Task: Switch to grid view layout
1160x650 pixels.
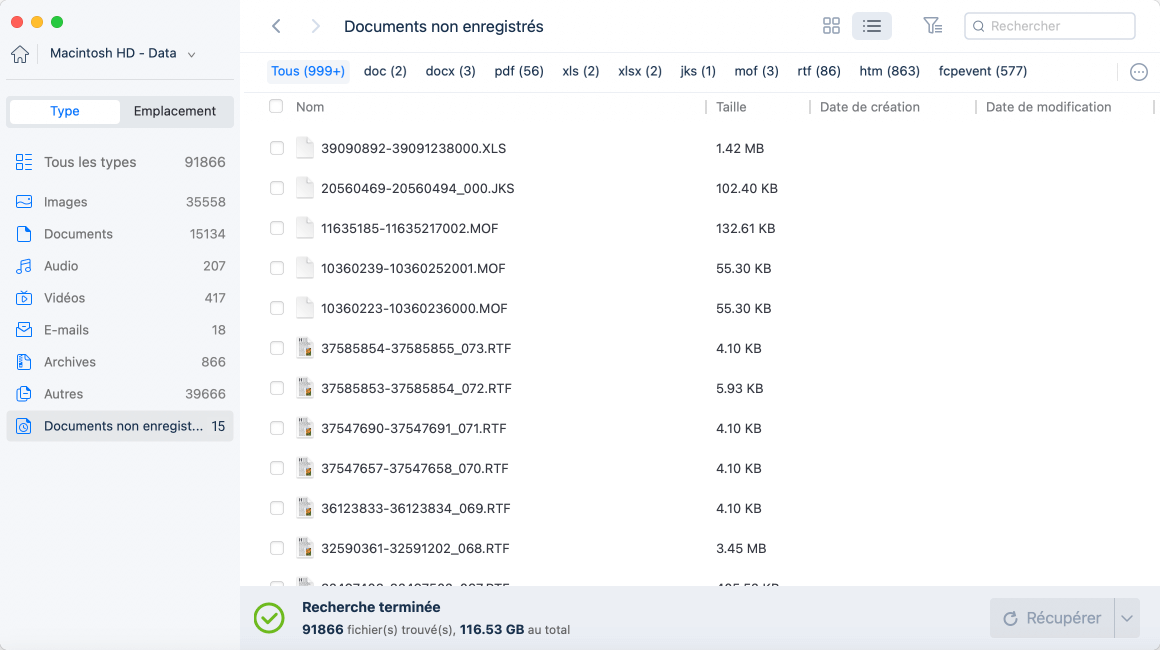Action: (831, 26)
